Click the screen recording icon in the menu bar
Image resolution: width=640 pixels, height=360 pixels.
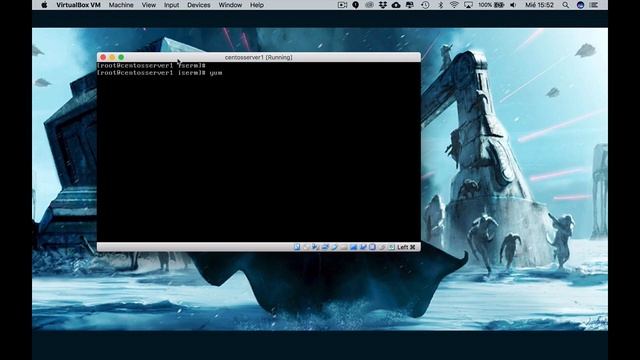click(x=342, y=5)
